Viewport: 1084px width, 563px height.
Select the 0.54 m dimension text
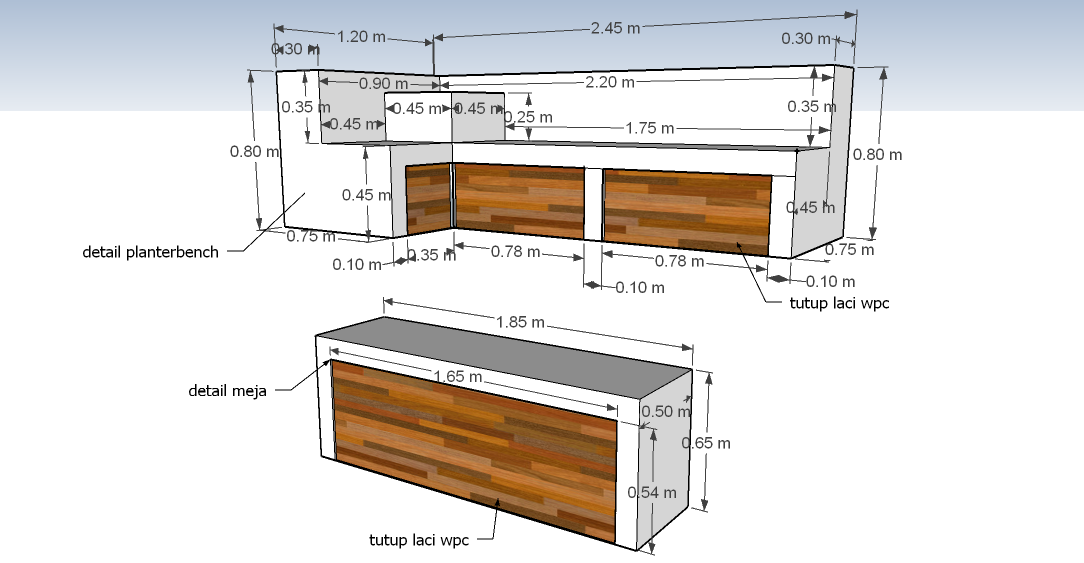[x=652, y=492]
